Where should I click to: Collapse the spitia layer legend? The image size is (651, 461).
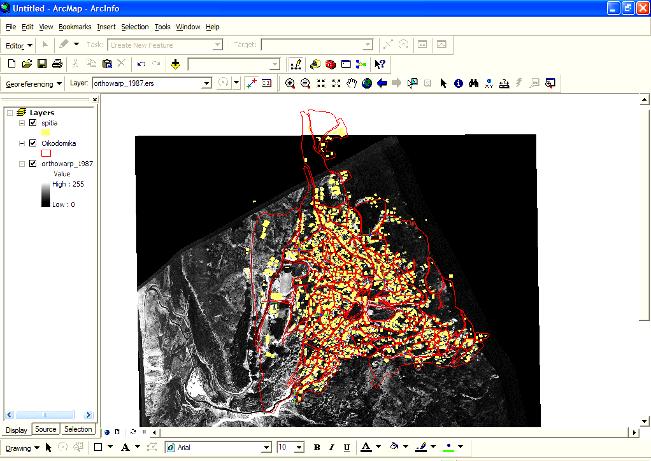pos(22,123)
